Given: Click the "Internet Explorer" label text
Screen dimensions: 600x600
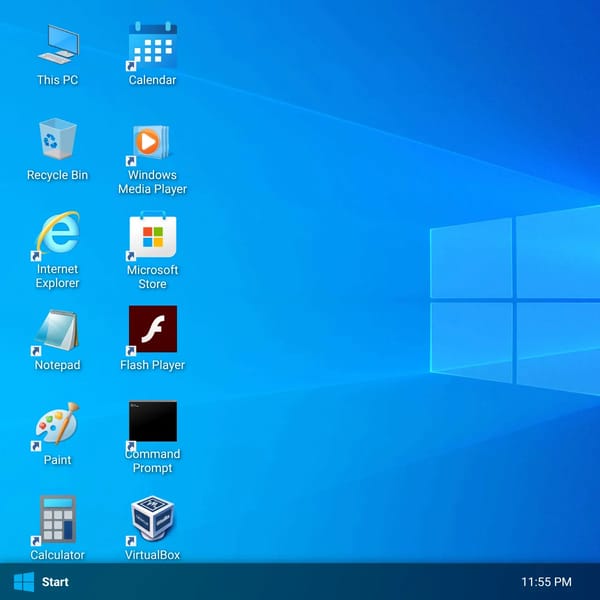Looking at the screenshot, I should [x=57, y=276].
